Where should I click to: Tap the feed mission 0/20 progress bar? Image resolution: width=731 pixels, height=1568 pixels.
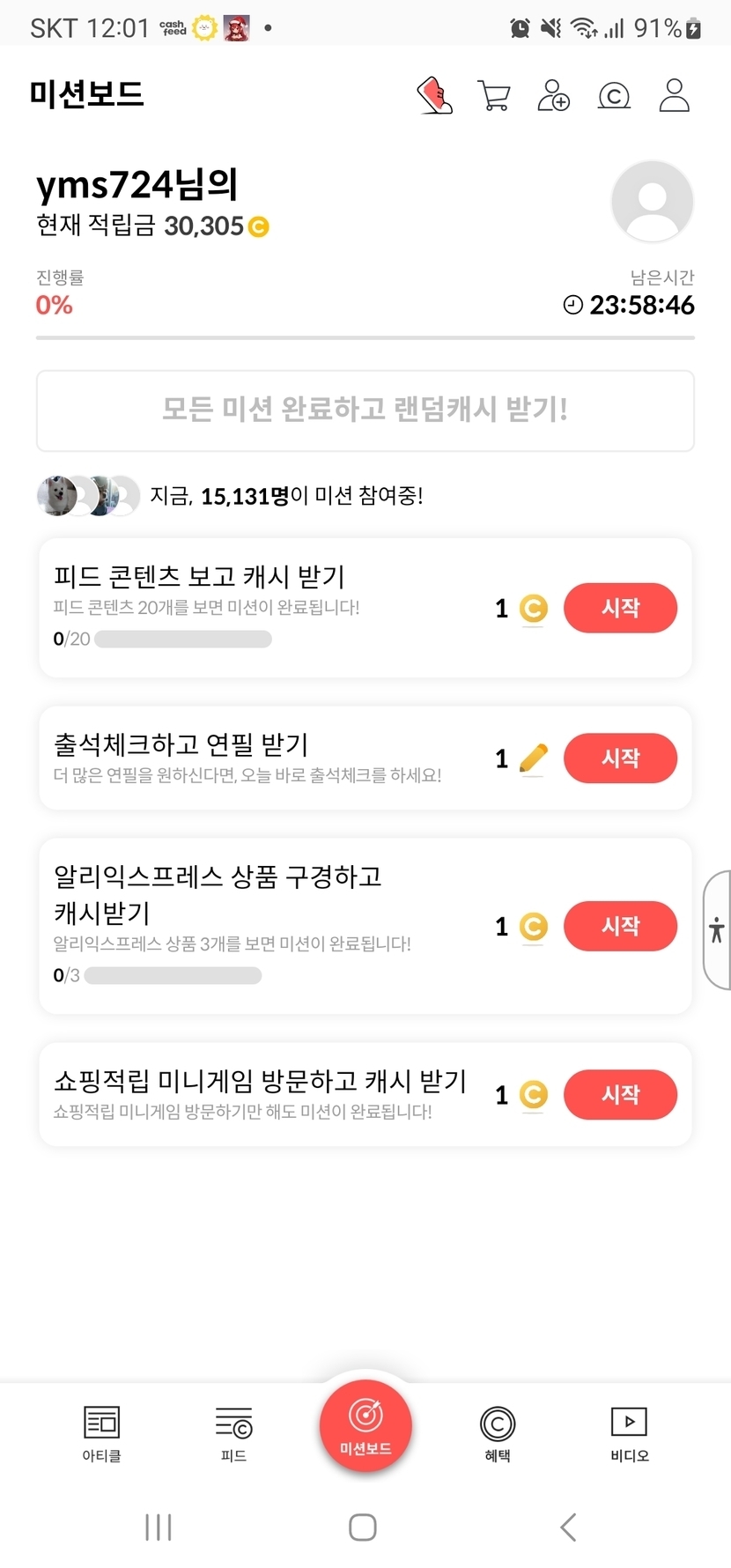[183, 639]
